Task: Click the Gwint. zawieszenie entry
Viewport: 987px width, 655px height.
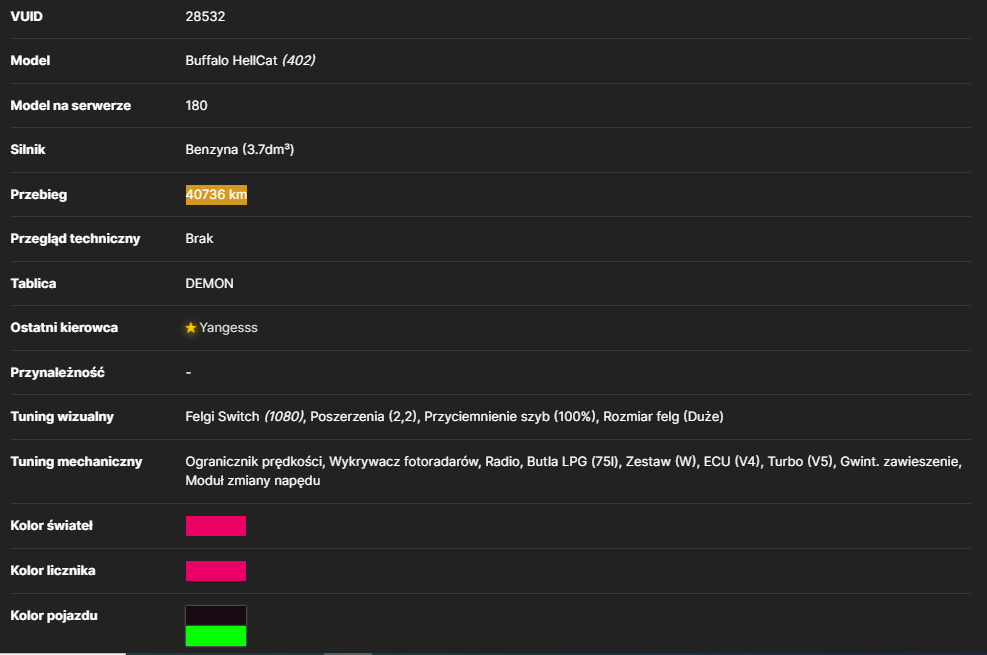Action: pos(900,462)
